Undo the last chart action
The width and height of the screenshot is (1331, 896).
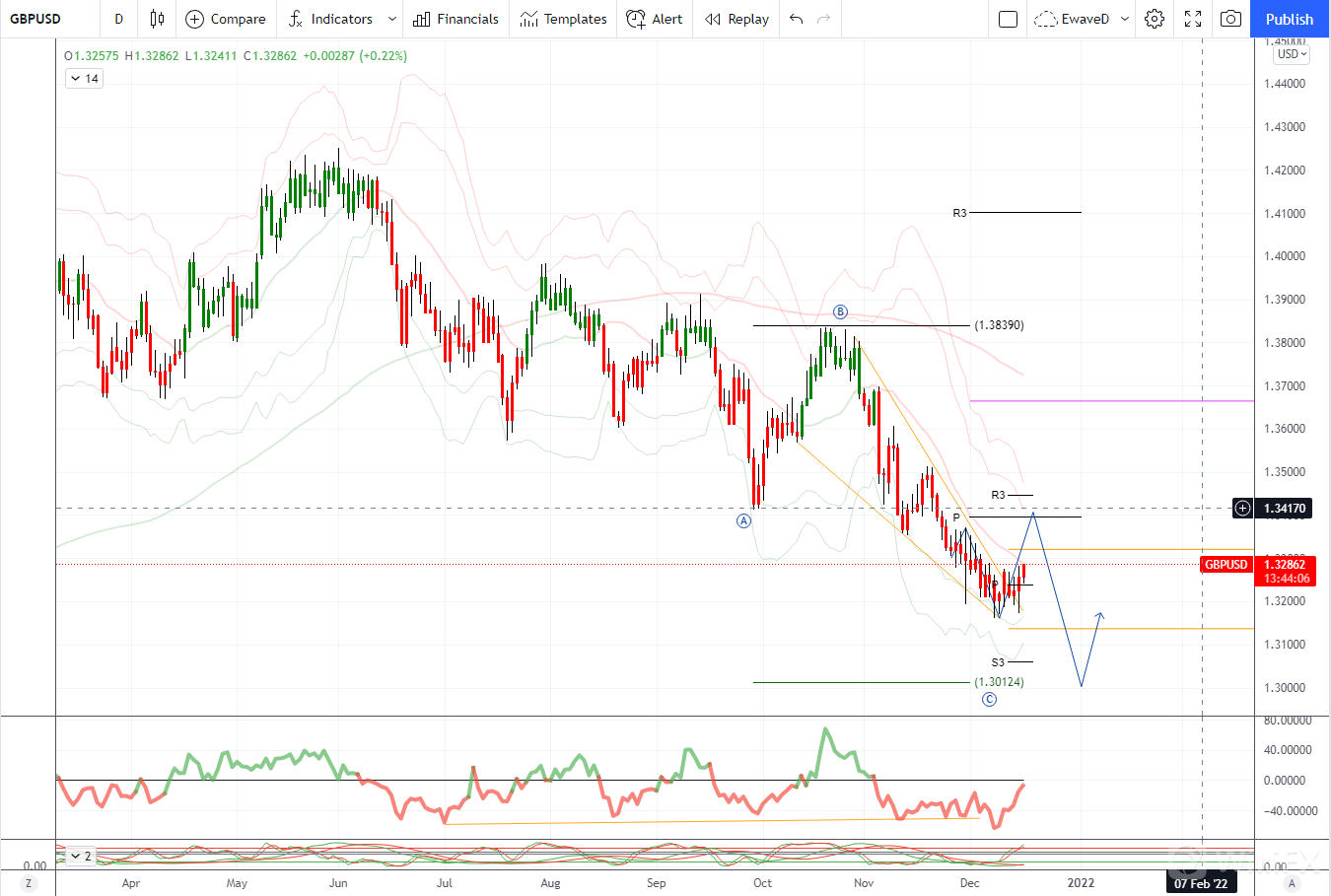797,19
